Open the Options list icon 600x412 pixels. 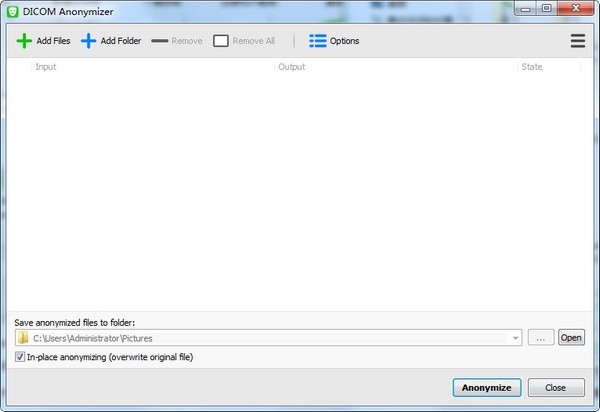(318, 41)
